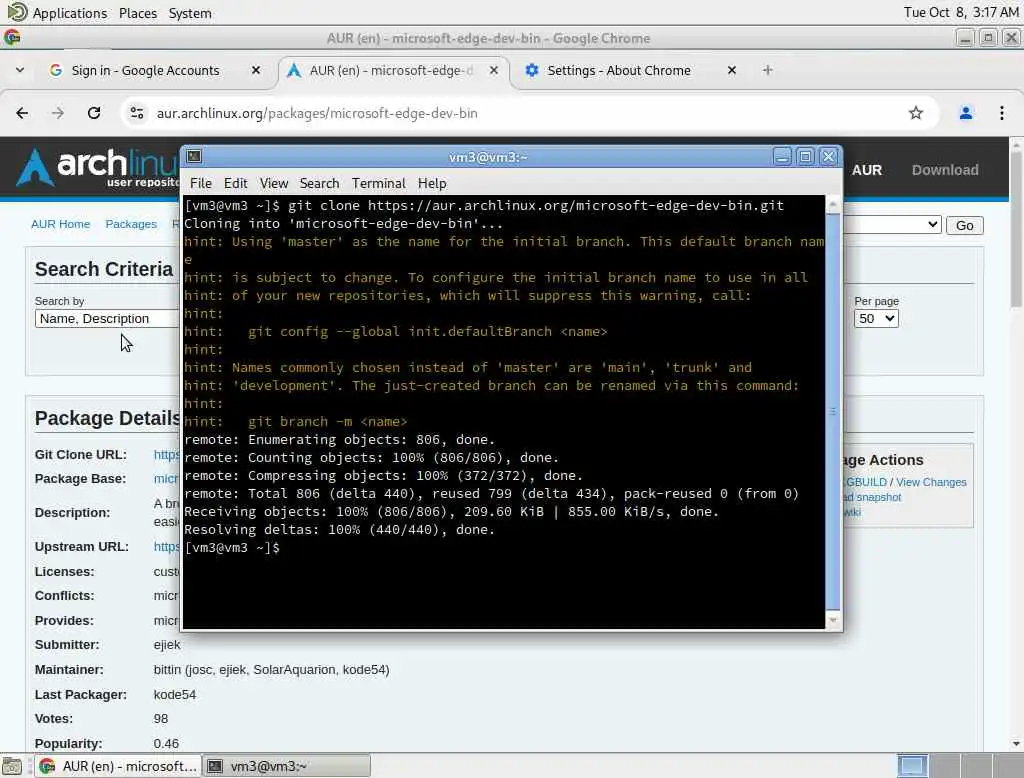Click the Arch Linux logo
The height and width of the screenshot is (778, 1024).
[98, 167]
